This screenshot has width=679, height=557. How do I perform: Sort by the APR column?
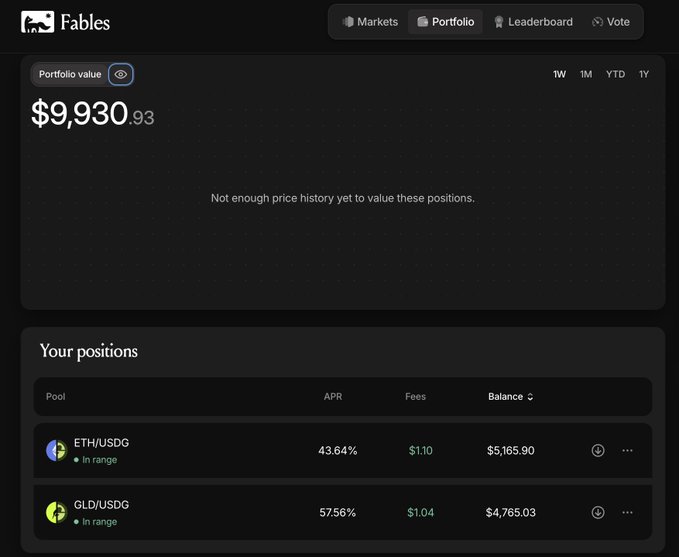(x=333, y=397)
